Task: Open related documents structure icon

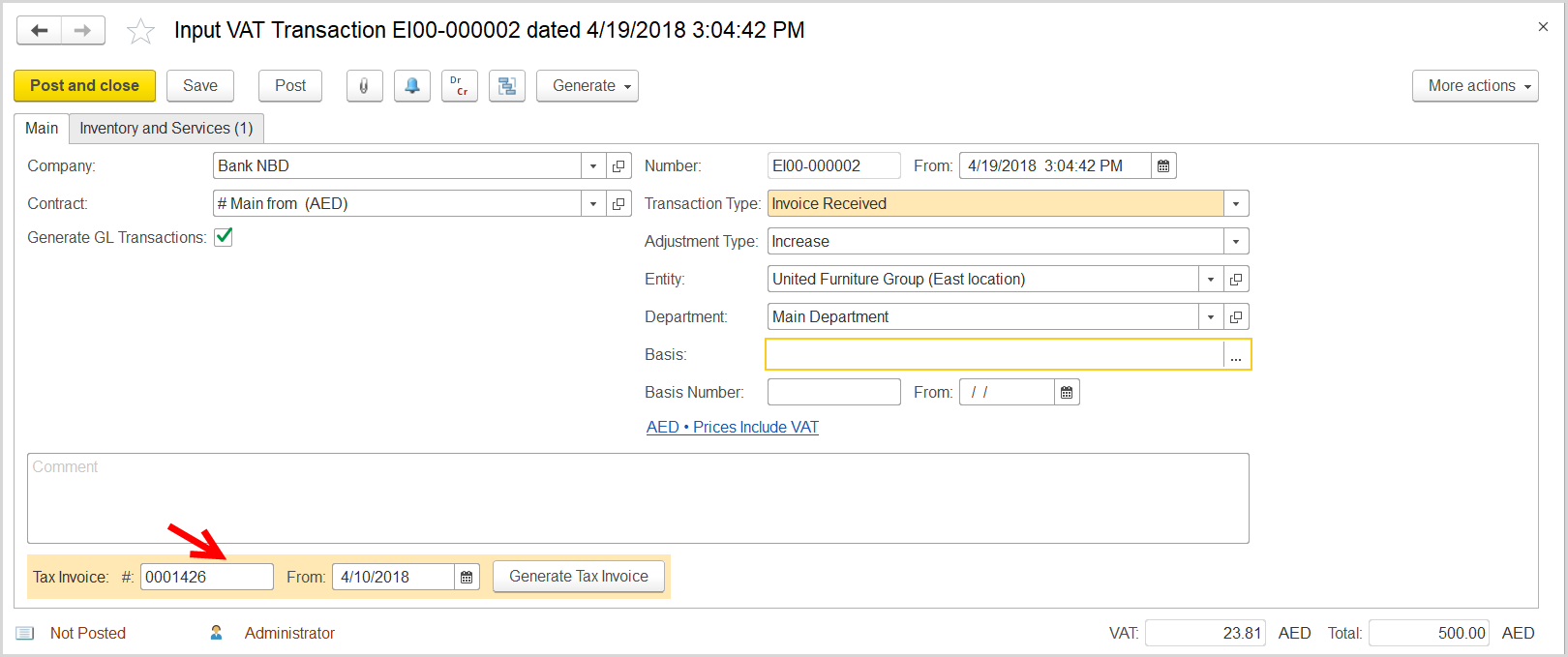Action: point(507,85)
